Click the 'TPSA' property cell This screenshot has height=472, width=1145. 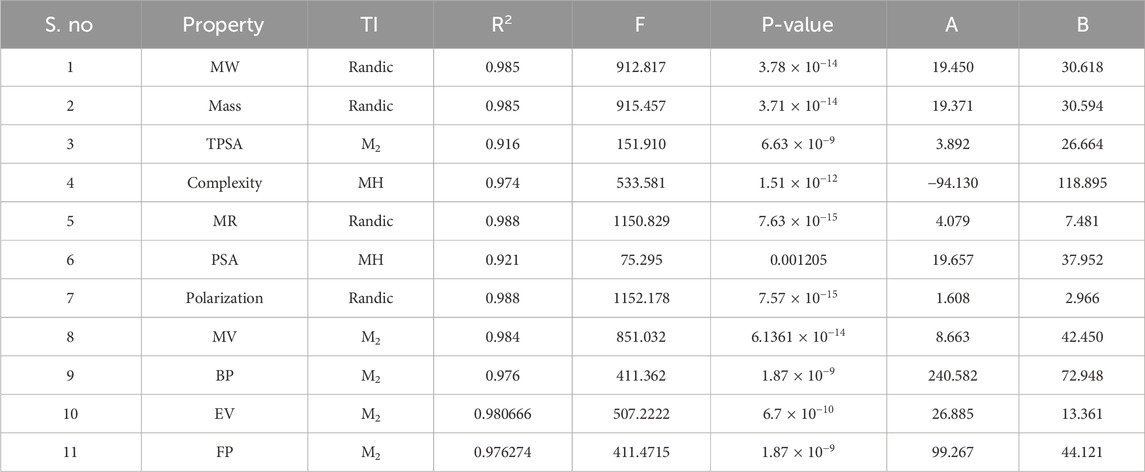pos(222,145)
